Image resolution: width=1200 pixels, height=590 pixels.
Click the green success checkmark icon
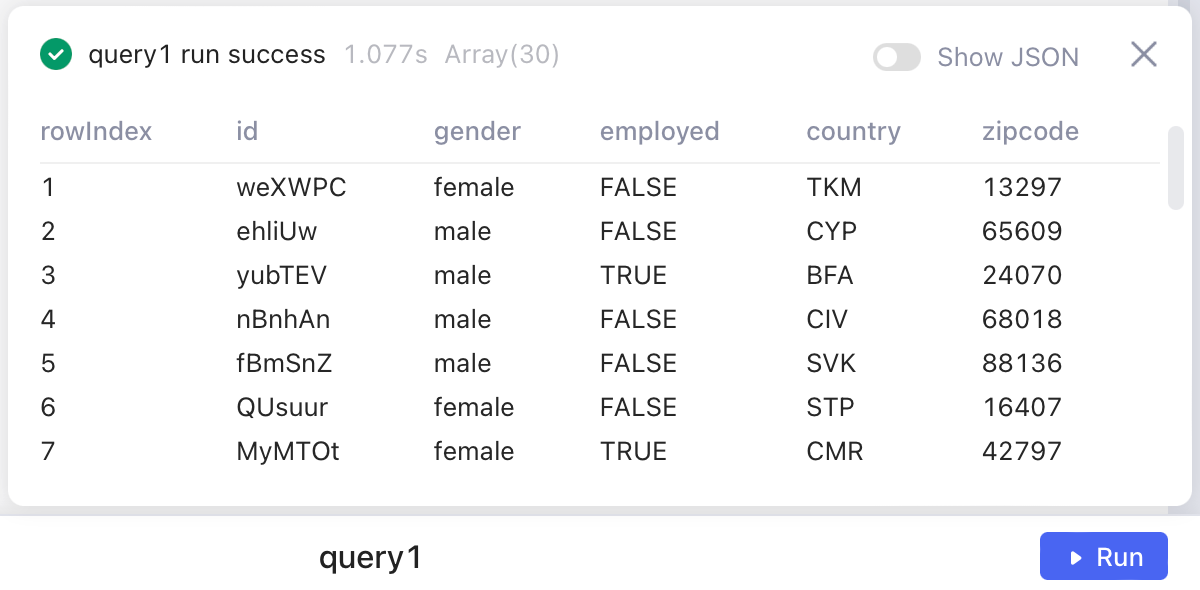(x=56, y=55)
